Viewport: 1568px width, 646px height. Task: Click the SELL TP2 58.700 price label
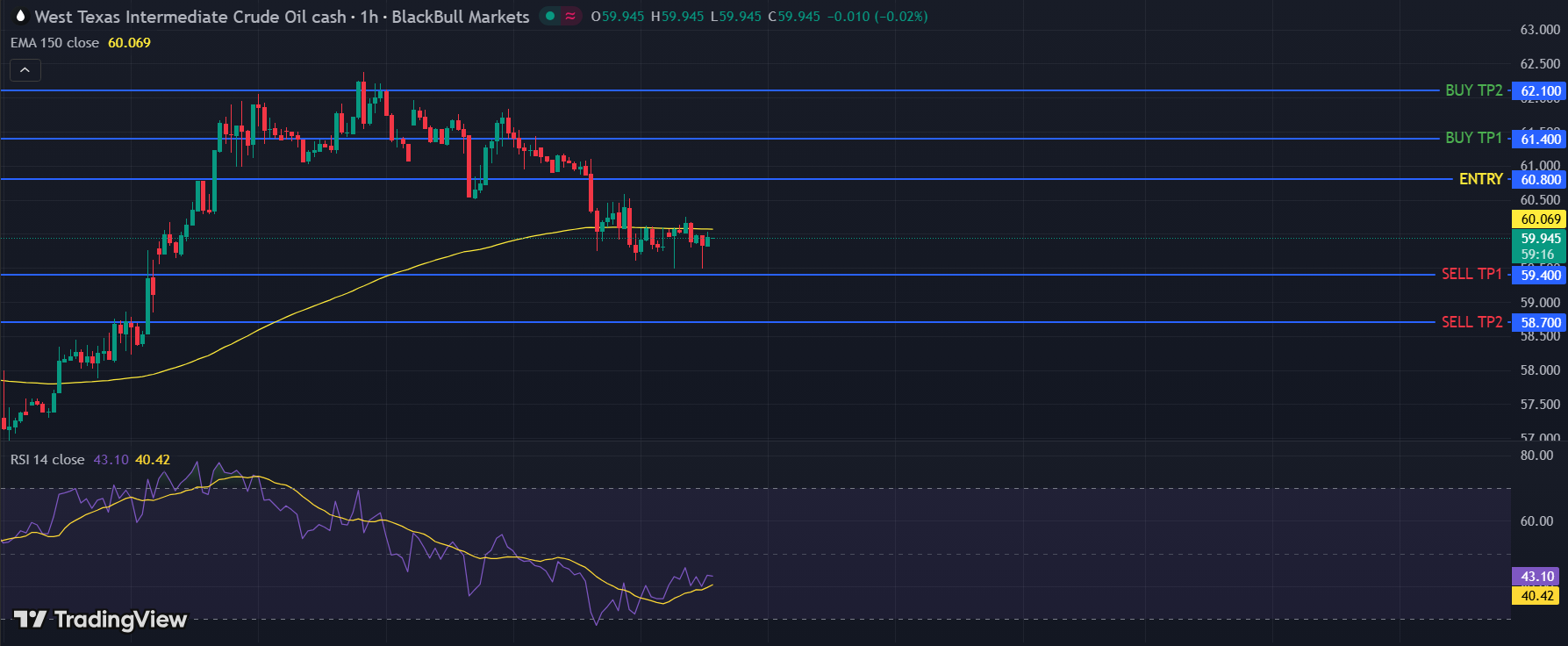tap(1540, 323)
